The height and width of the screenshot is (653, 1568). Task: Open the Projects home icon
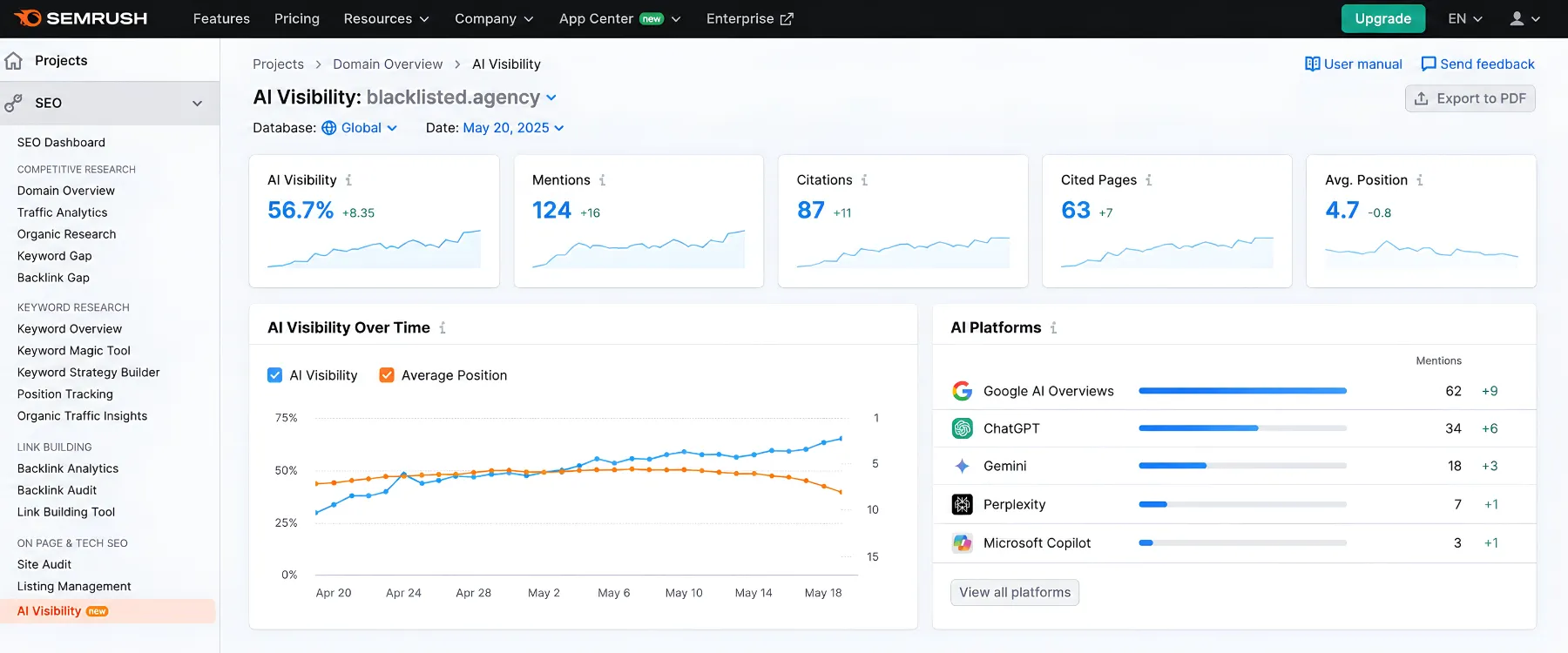[14, 61]
